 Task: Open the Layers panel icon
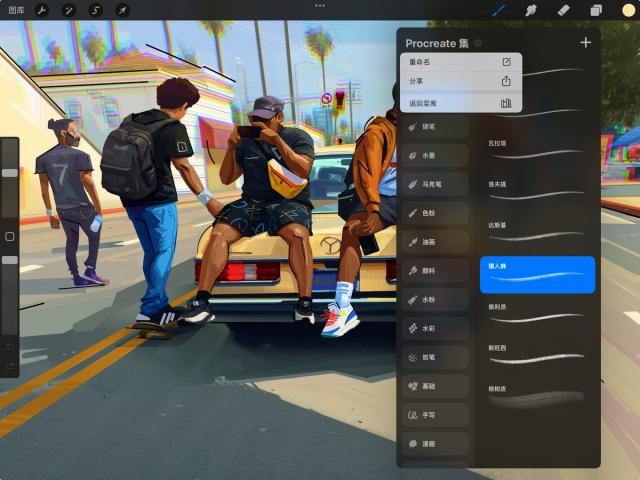pyautogui.click(x=596, y=10)
